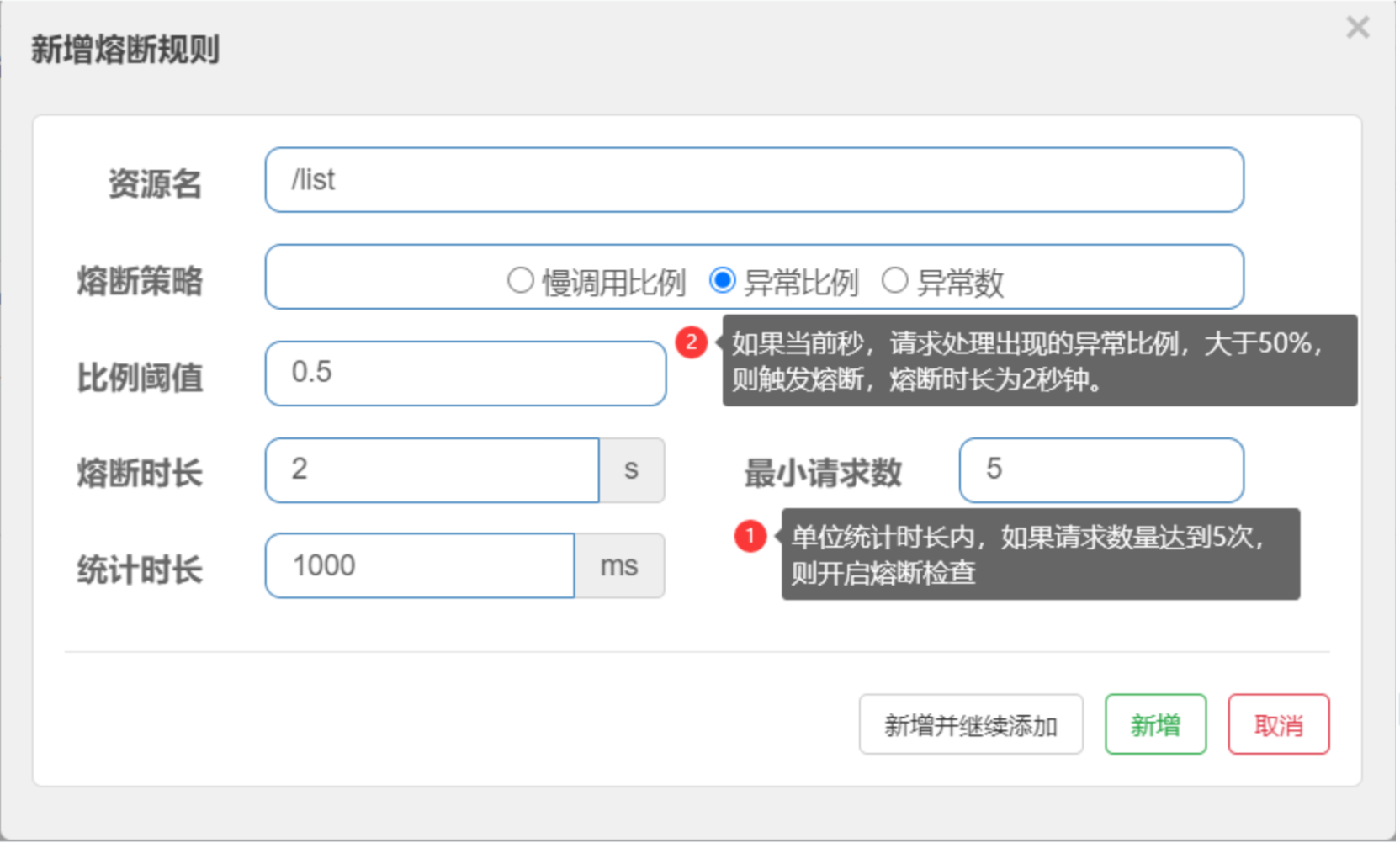Click the 熔断时长 label
The image size is (1400, 843).
coord(140,474)
